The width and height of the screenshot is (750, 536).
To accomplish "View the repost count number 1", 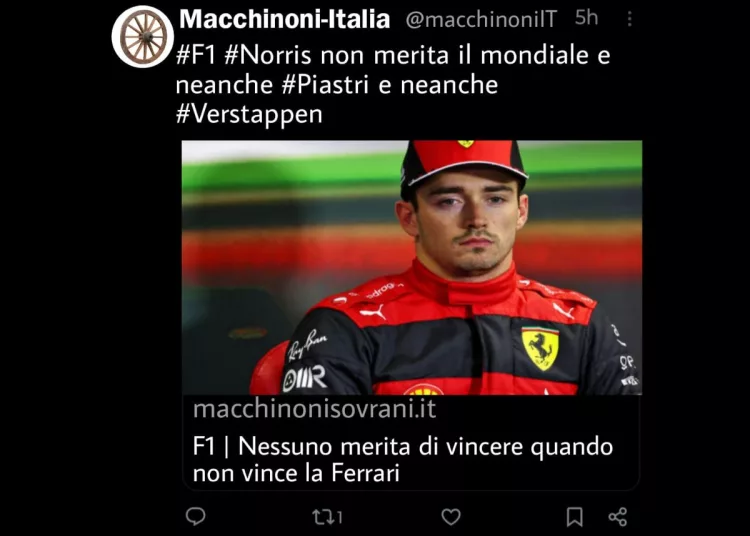I will [339, 517].
